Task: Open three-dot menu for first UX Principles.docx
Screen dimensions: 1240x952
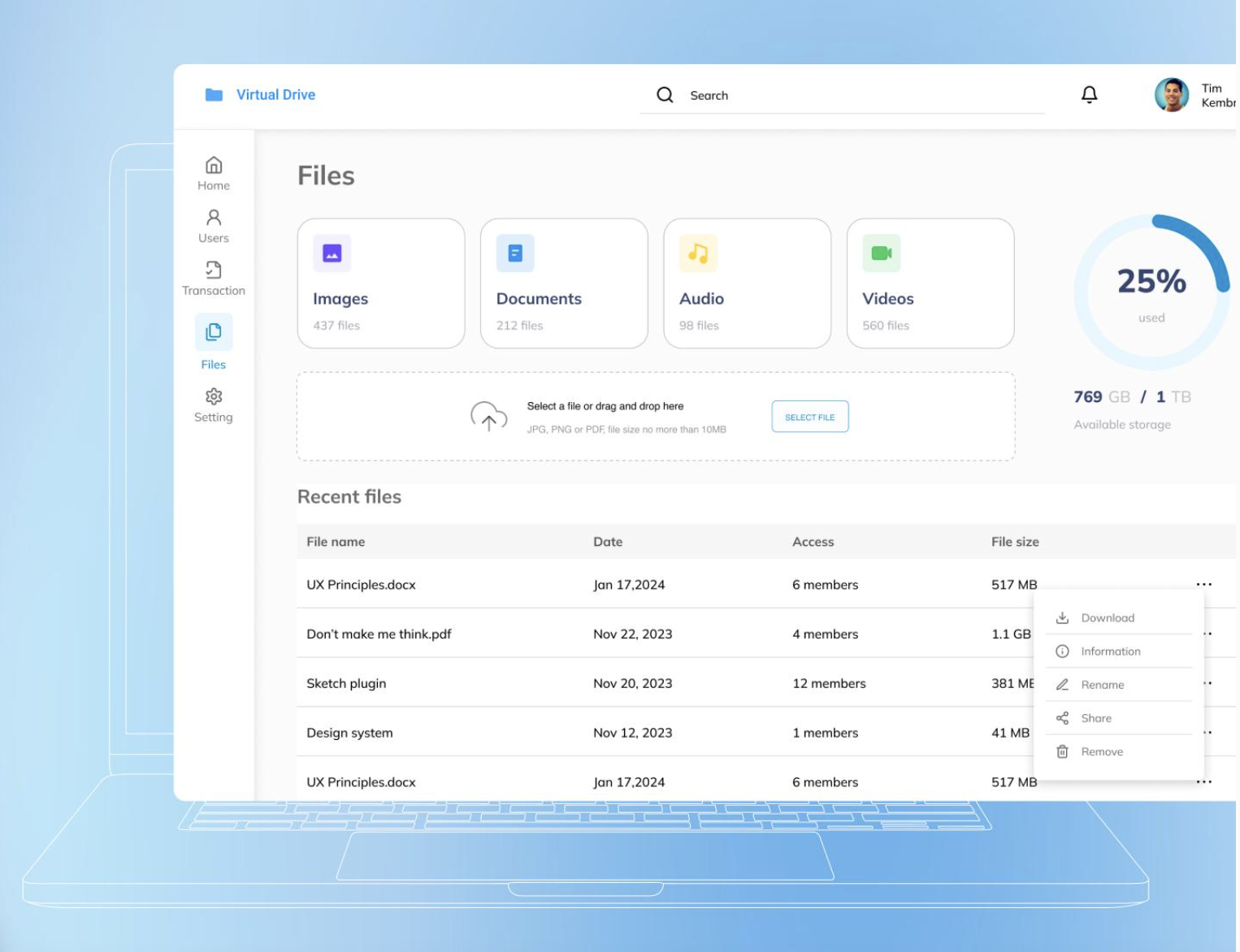Action: coord(1203,585)
